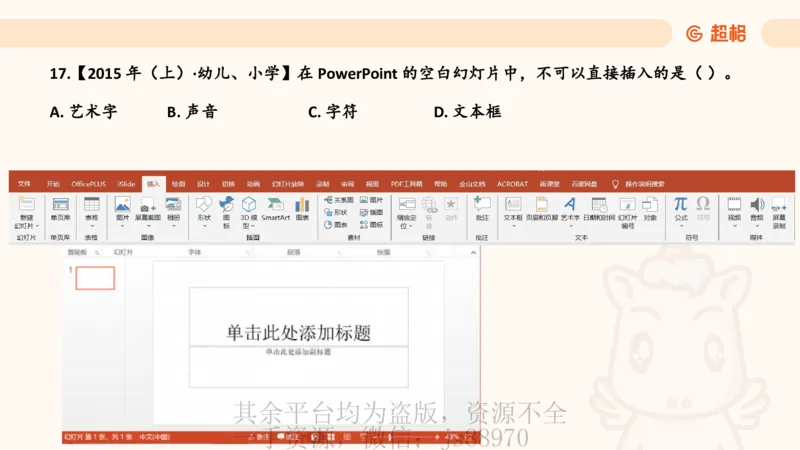Screen dimensions: 800x450
Task: Click the 单击此处添加副标题 subtitle placeholder
Action: (298, 352)
